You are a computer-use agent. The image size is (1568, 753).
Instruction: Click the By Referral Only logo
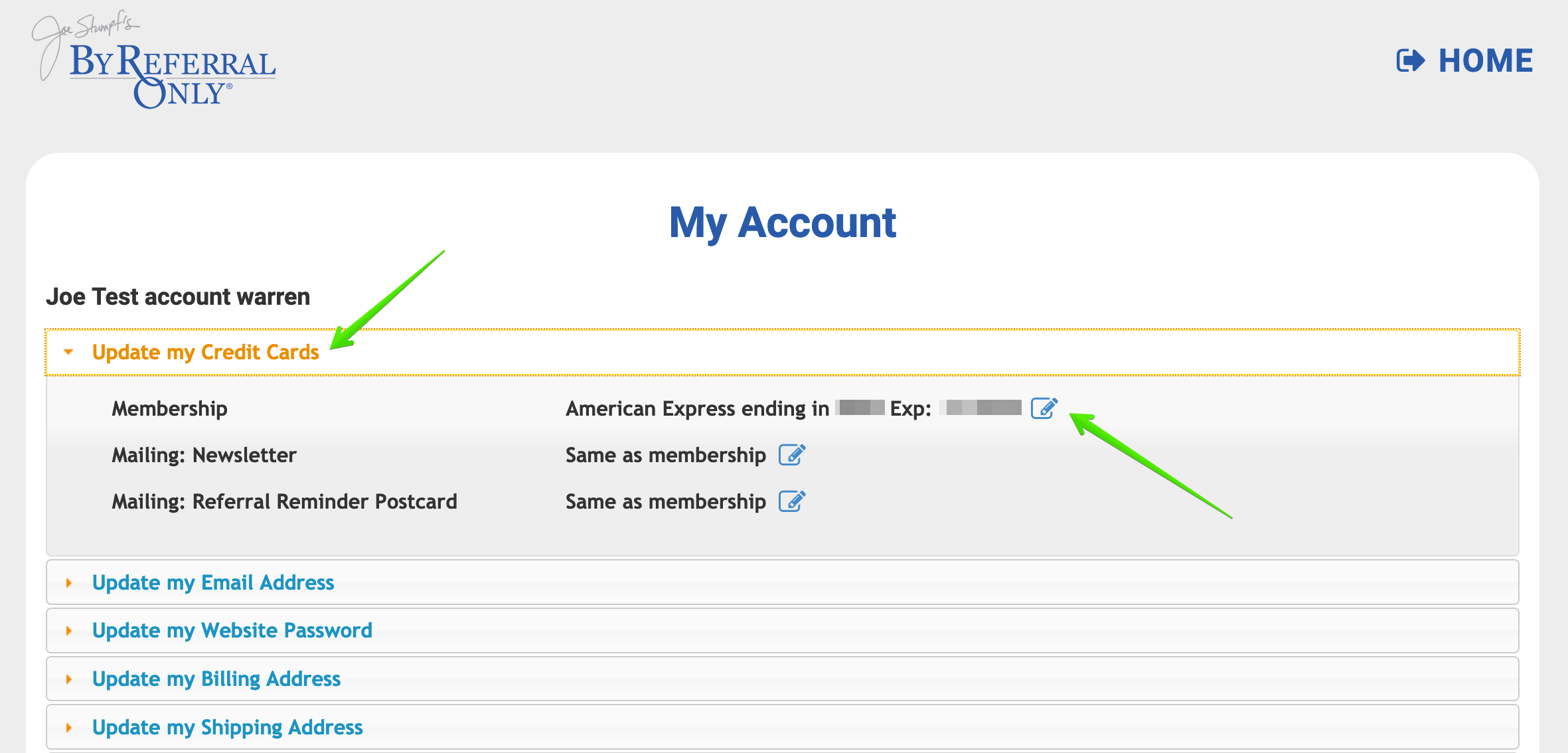coord(155,62)
